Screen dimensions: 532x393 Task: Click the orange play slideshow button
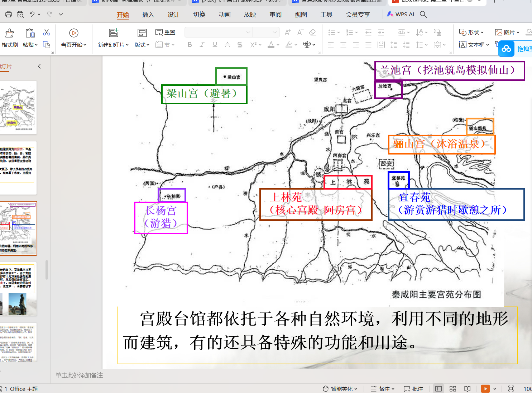point(486,389)
